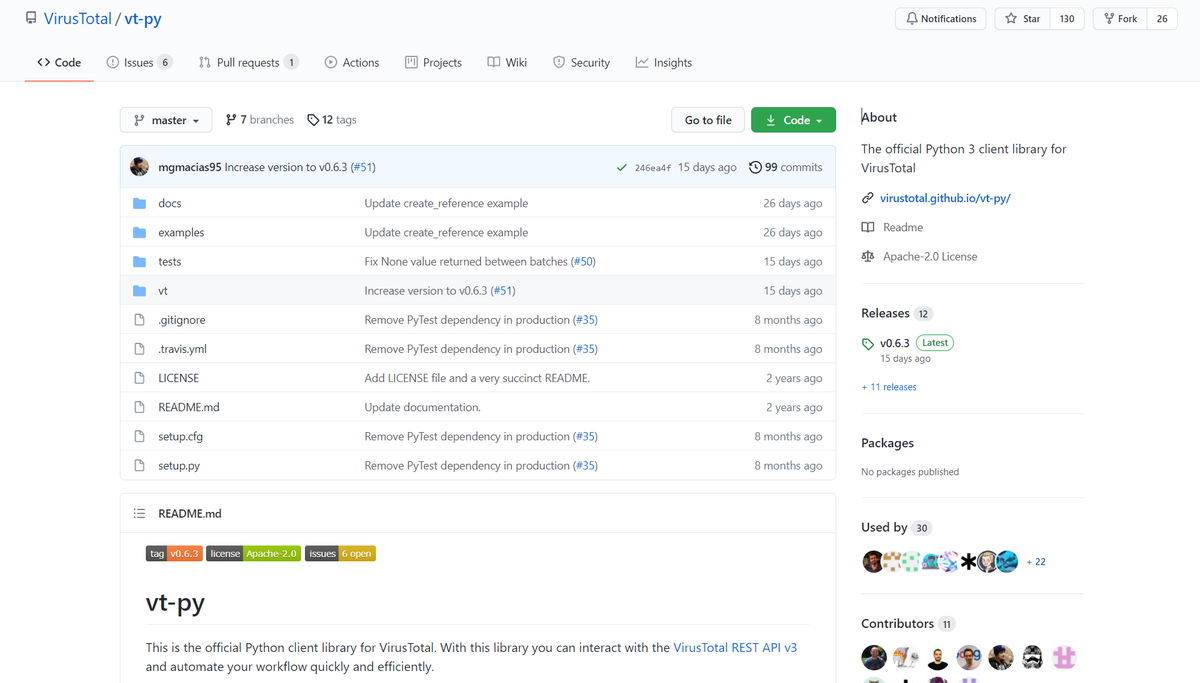Open the vt-py repository name link

tap(143, 19)
